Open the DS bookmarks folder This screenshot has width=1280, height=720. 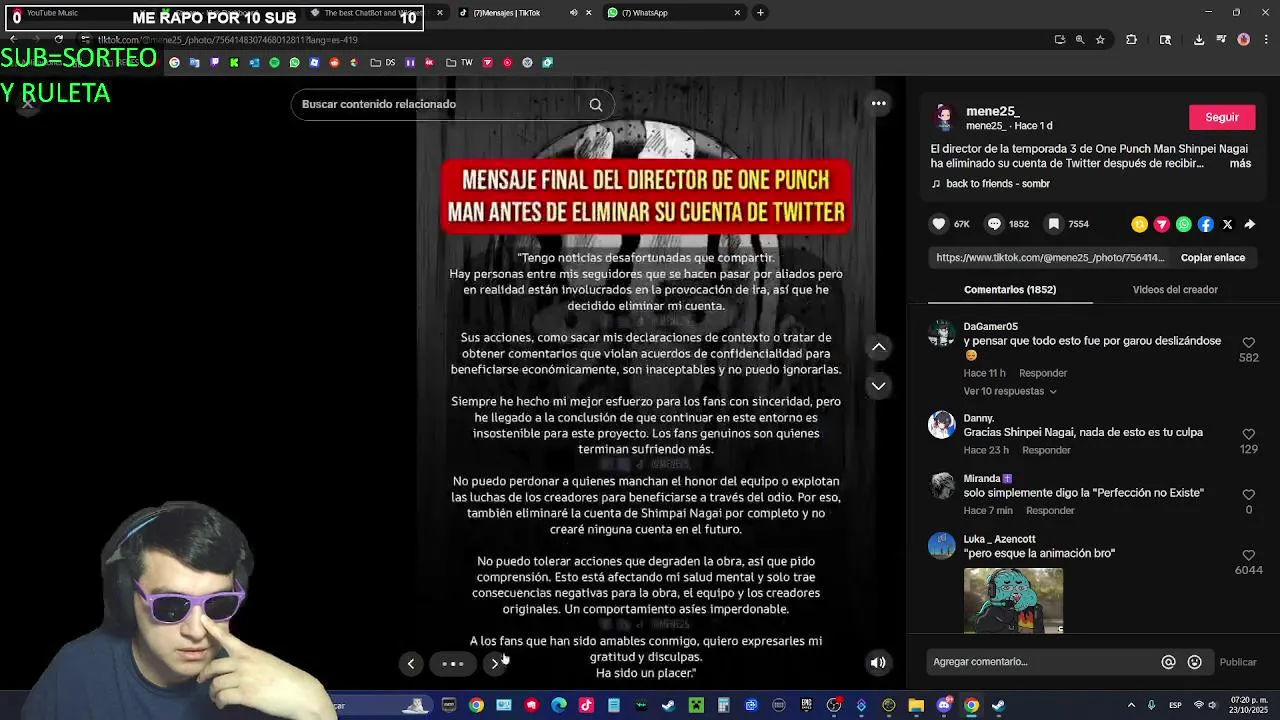382,62
